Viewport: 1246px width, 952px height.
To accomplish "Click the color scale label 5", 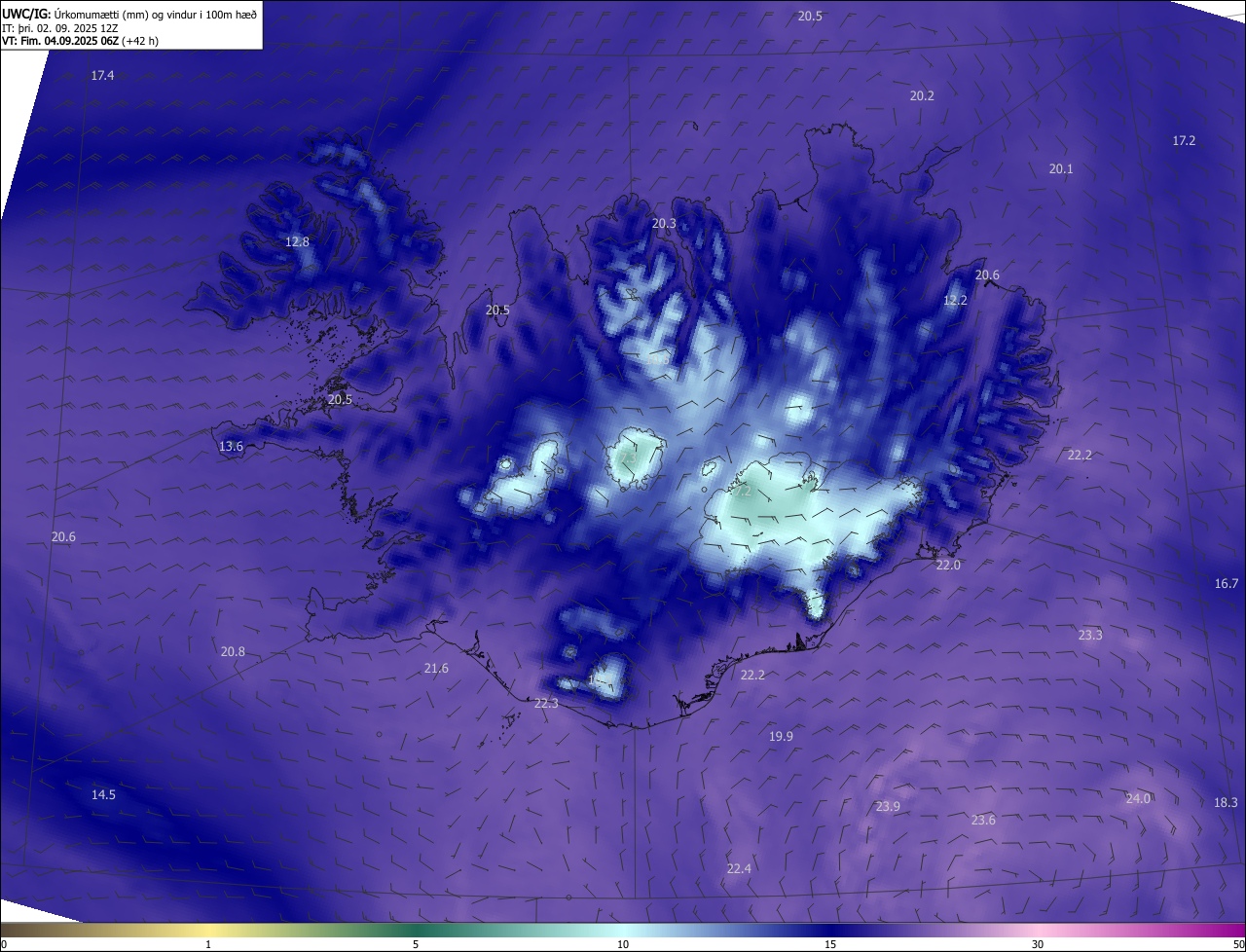I will pyautogui.click(x=416, y=944).
